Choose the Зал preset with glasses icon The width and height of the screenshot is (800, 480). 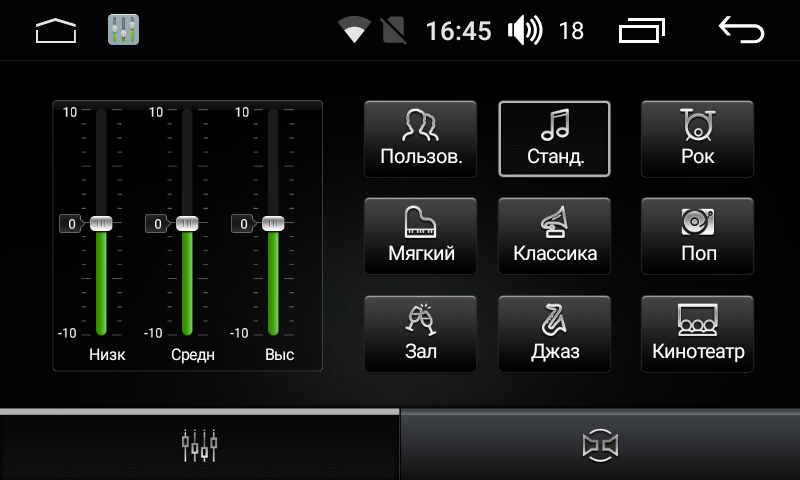(x=420, y=334)
